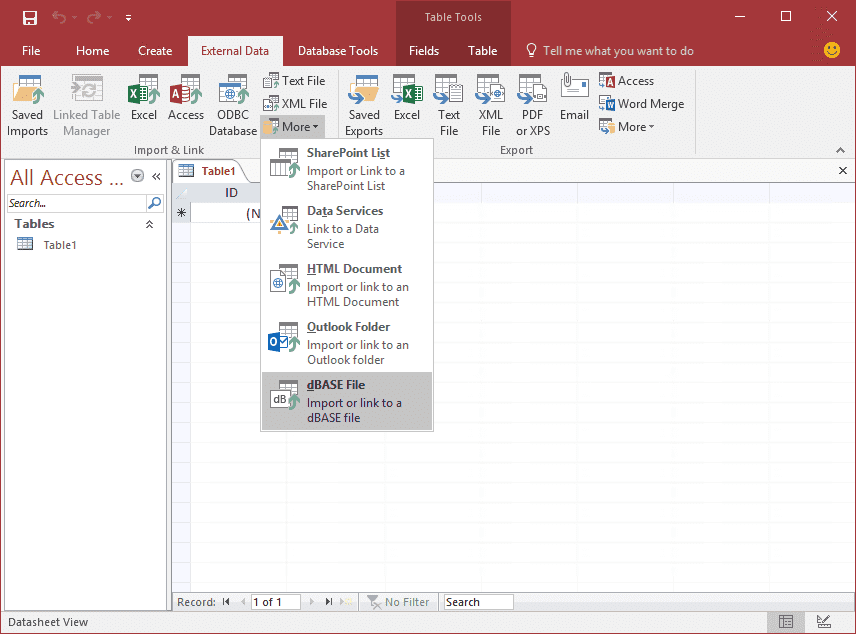The height and width of the screenshot is (634, 856).
Task: Click the Saved Exports icon
Action: [362, 100]
